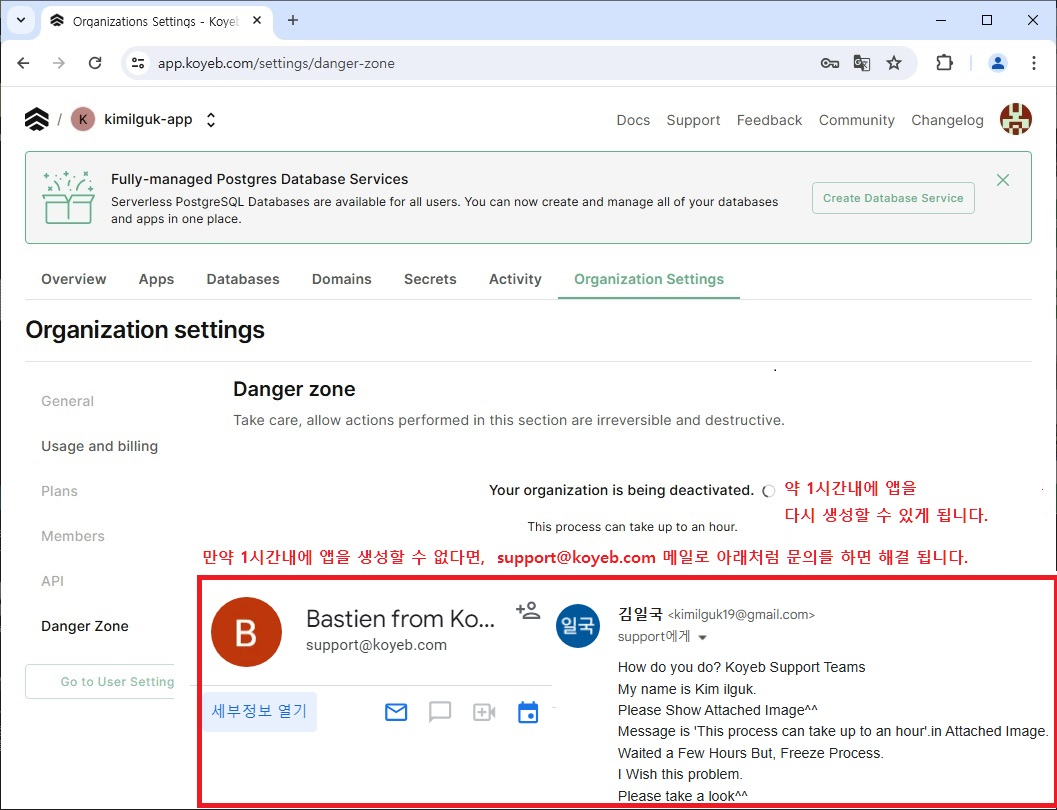This screenshot has height=810, width=1057.
Task: Open the Chrome three-dot menu
Action: click(x=1033, y=63)
